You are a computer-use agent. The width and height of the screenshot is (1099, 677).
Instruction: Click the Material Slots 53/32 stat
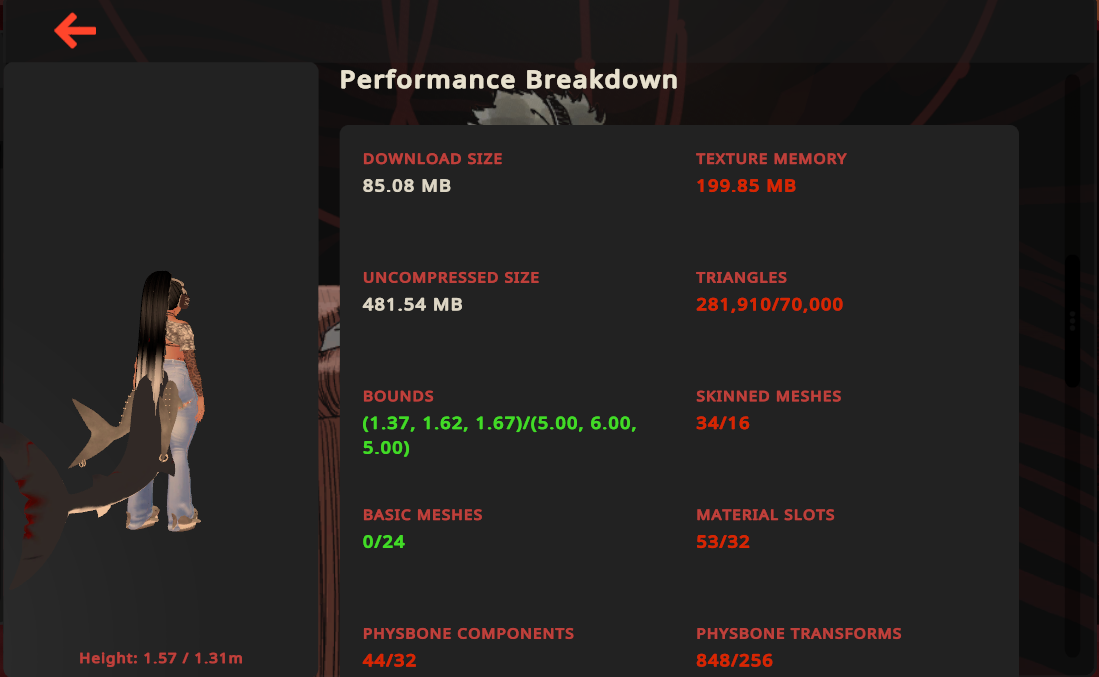coord(765,528)
